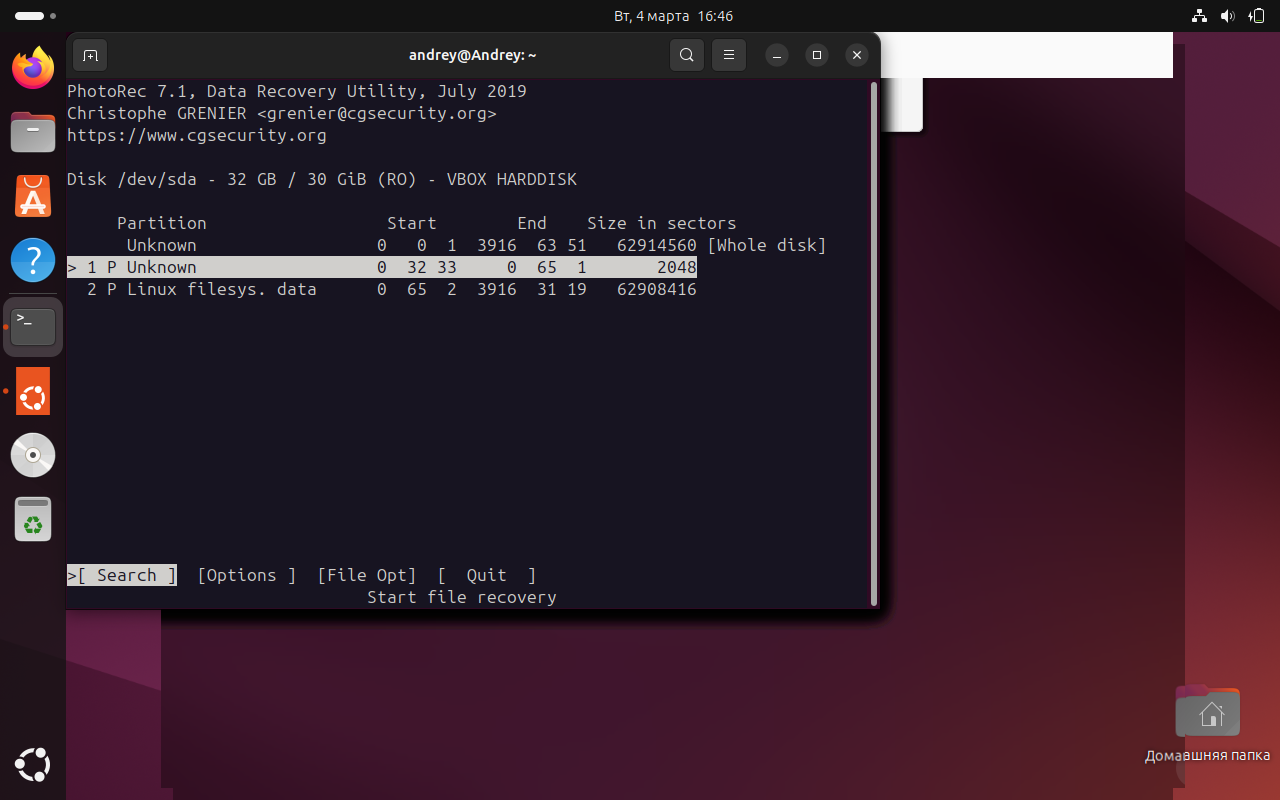This screenshot has height=800, width=1280.
Task: Open the optical disc dock icon
Action: pyautogui.click(x=33, y=455)
